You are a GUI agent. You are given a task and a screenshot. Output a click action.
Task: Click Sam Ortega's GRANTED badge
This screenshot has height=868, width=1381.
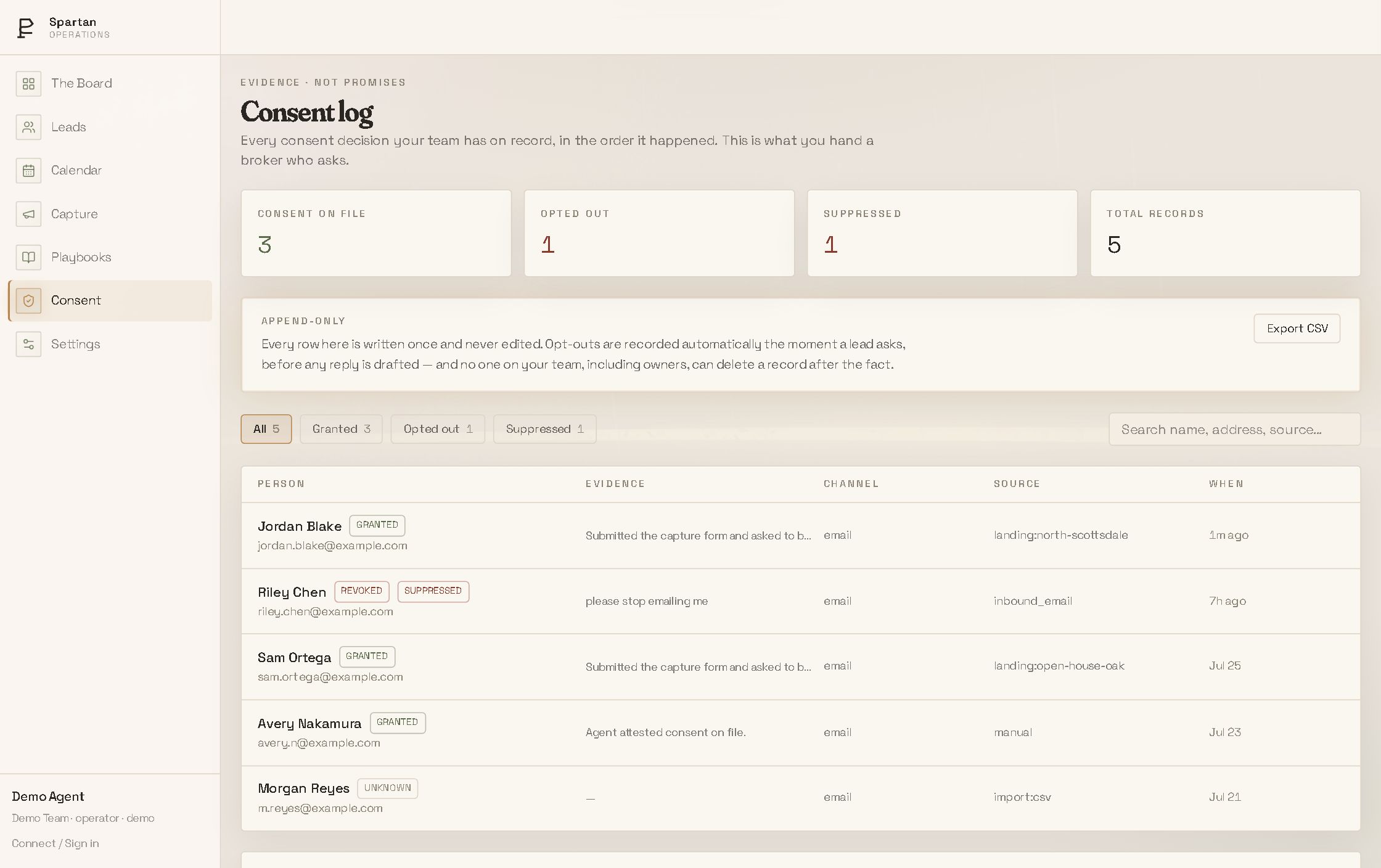[367, 657]
